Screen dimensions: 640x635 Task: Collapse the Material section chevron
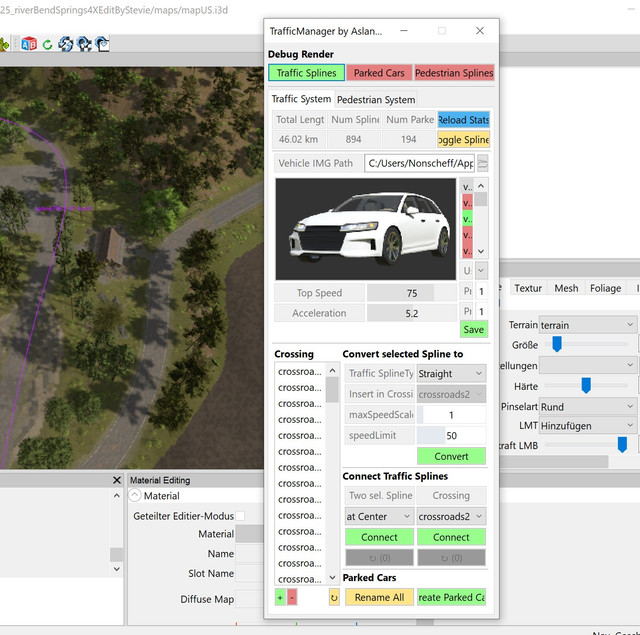(134, 495)
